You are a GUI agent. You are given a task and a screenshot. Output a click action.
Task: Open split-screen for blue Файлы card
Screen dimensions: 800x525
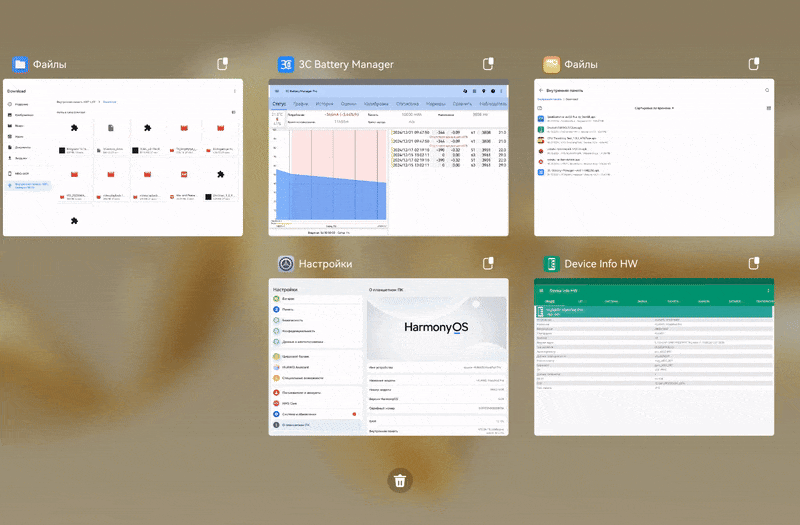(x=222, y=64)
